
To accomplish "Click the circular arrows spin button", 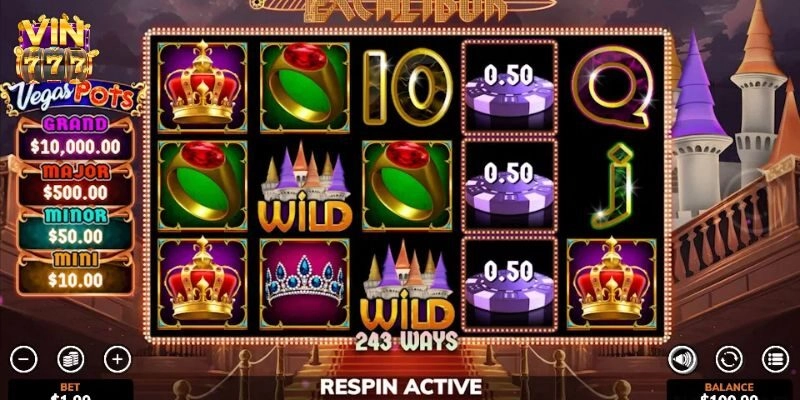I will coord(729,360).
